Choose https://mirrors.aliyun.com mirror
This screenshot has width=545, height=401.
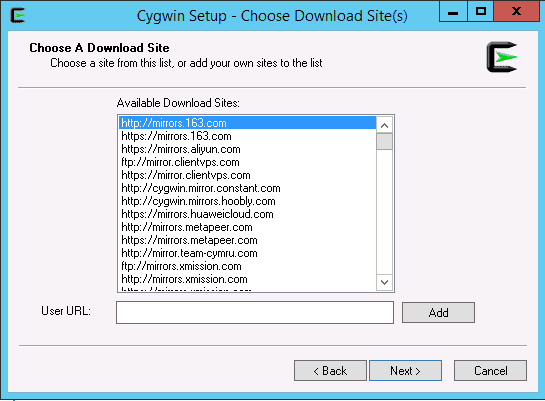(247, 149)
